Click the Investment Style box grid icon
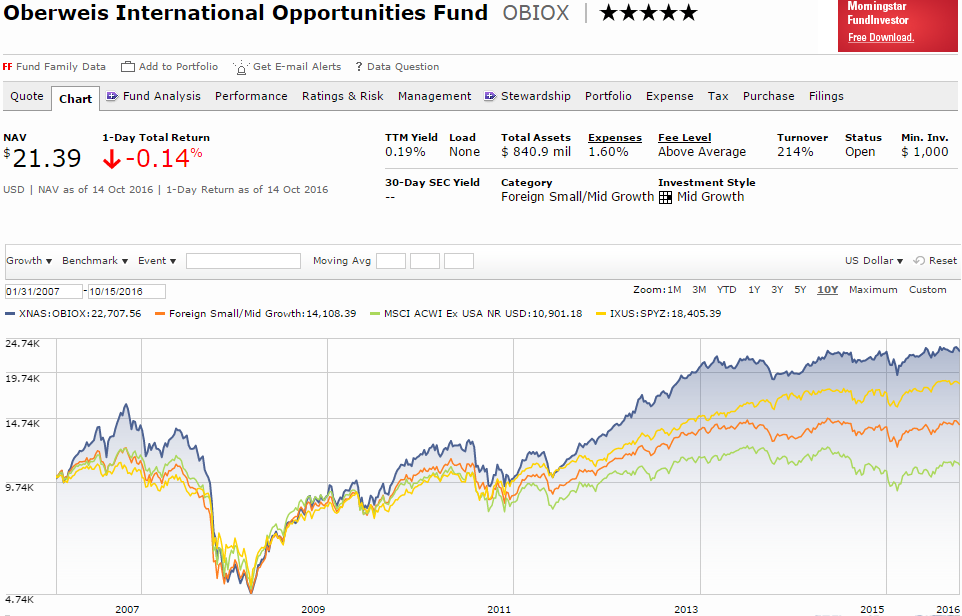 click(x=665, y=198)
